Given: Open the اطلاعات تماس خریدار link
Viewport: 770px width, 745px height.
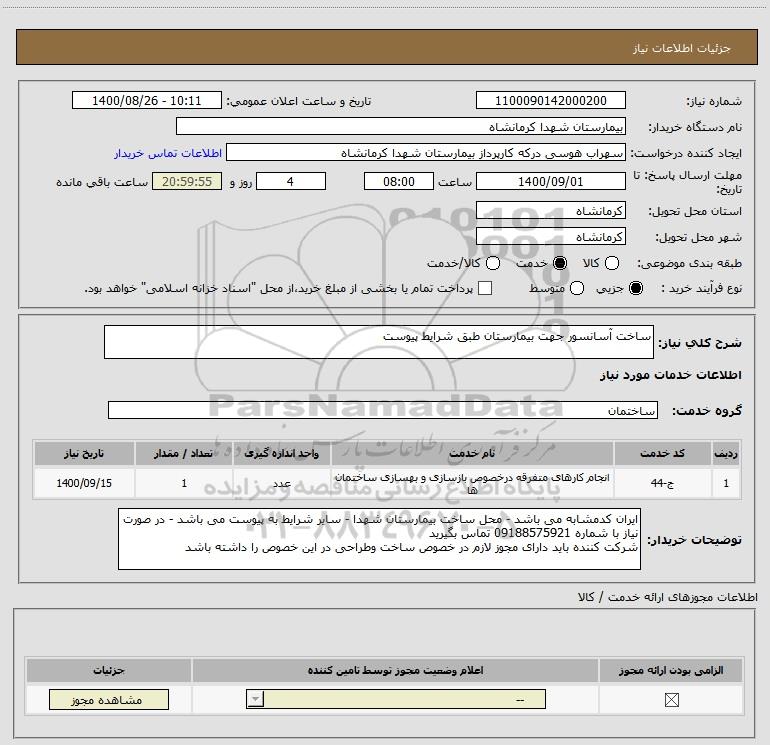Looking at the screenshot, I should click(168, 153).
